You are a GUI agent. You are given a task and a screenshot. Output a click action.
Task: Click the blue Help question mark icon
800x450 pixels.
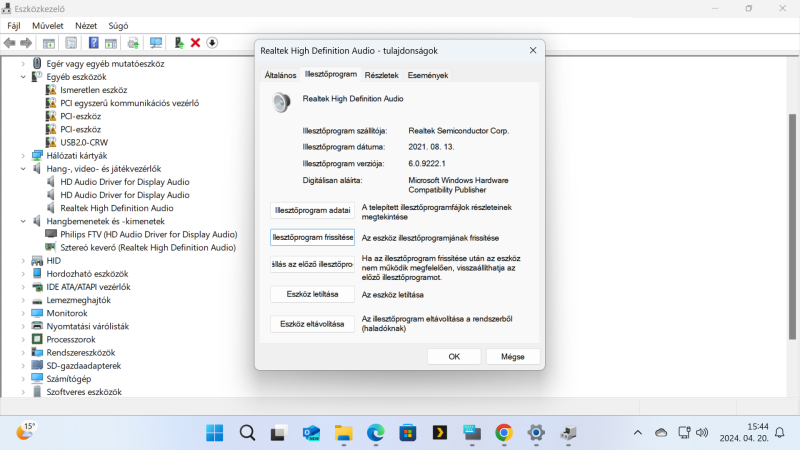pyautogui.click(x=93, y=43)
